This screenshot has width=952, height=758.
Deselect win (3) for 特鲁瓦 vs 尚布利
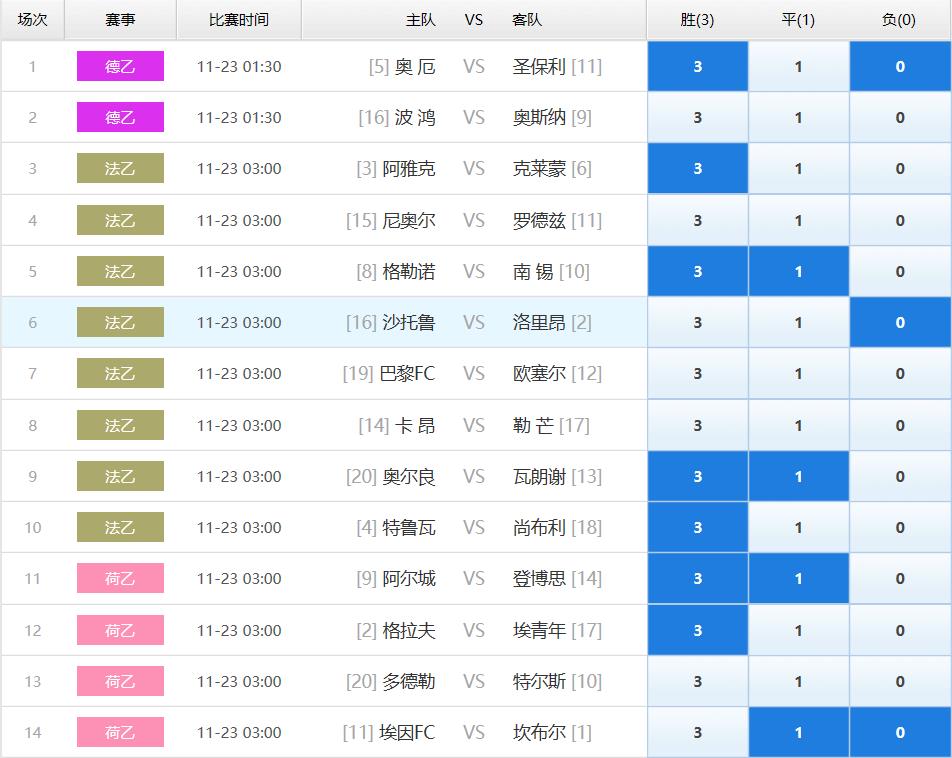tap(698, 527)
